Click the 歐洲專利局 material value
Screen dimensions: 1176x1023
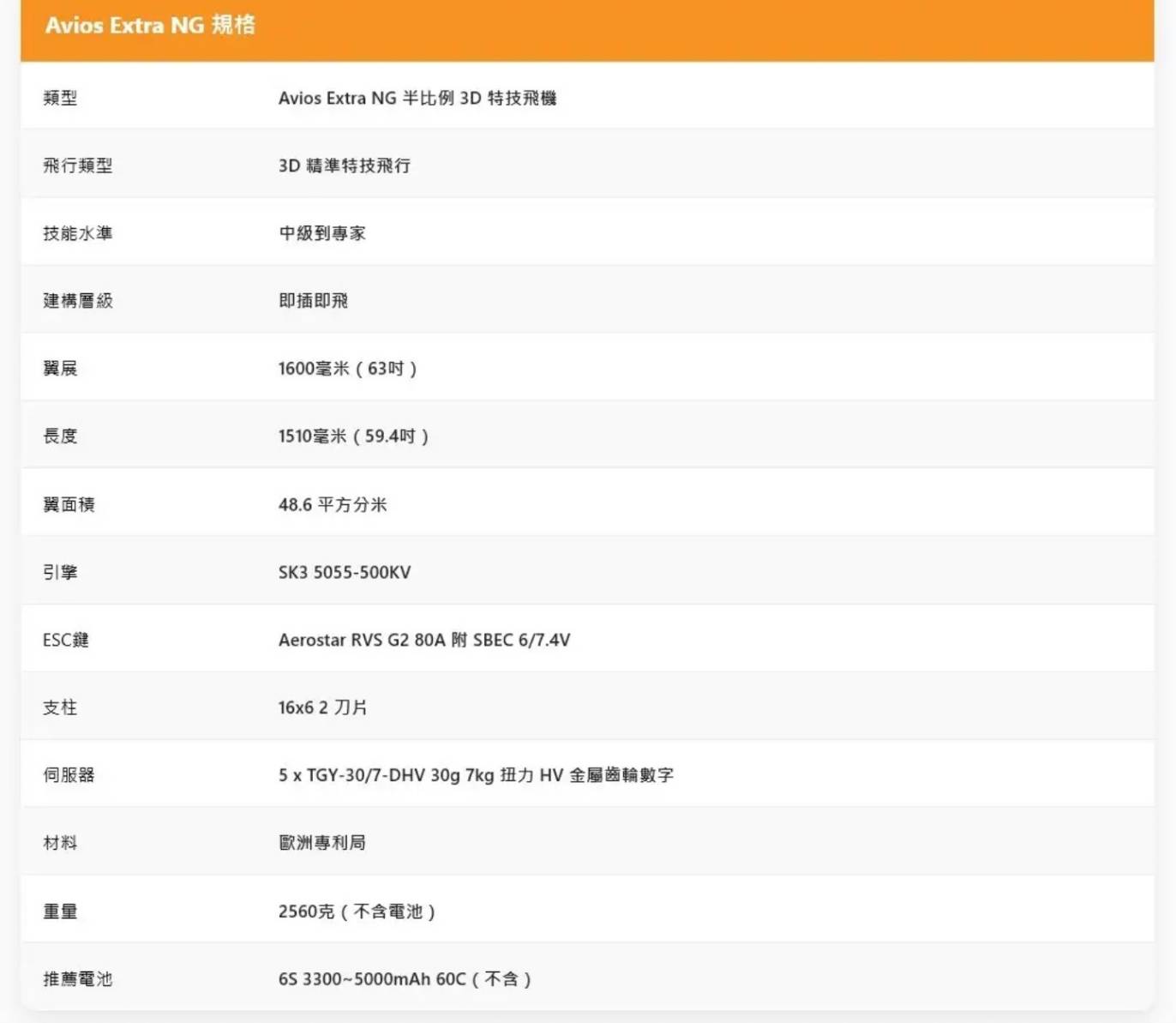click(321, 843)
